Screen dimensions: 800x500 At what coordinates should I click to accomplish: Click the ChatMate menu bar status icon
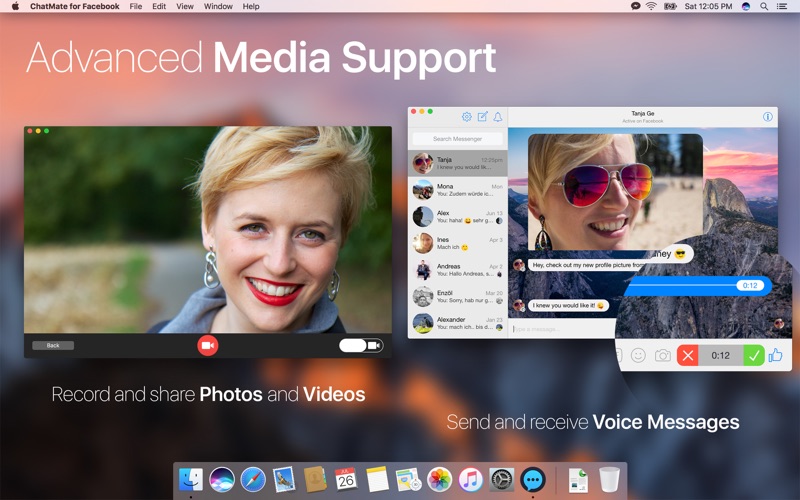point(636,6)
